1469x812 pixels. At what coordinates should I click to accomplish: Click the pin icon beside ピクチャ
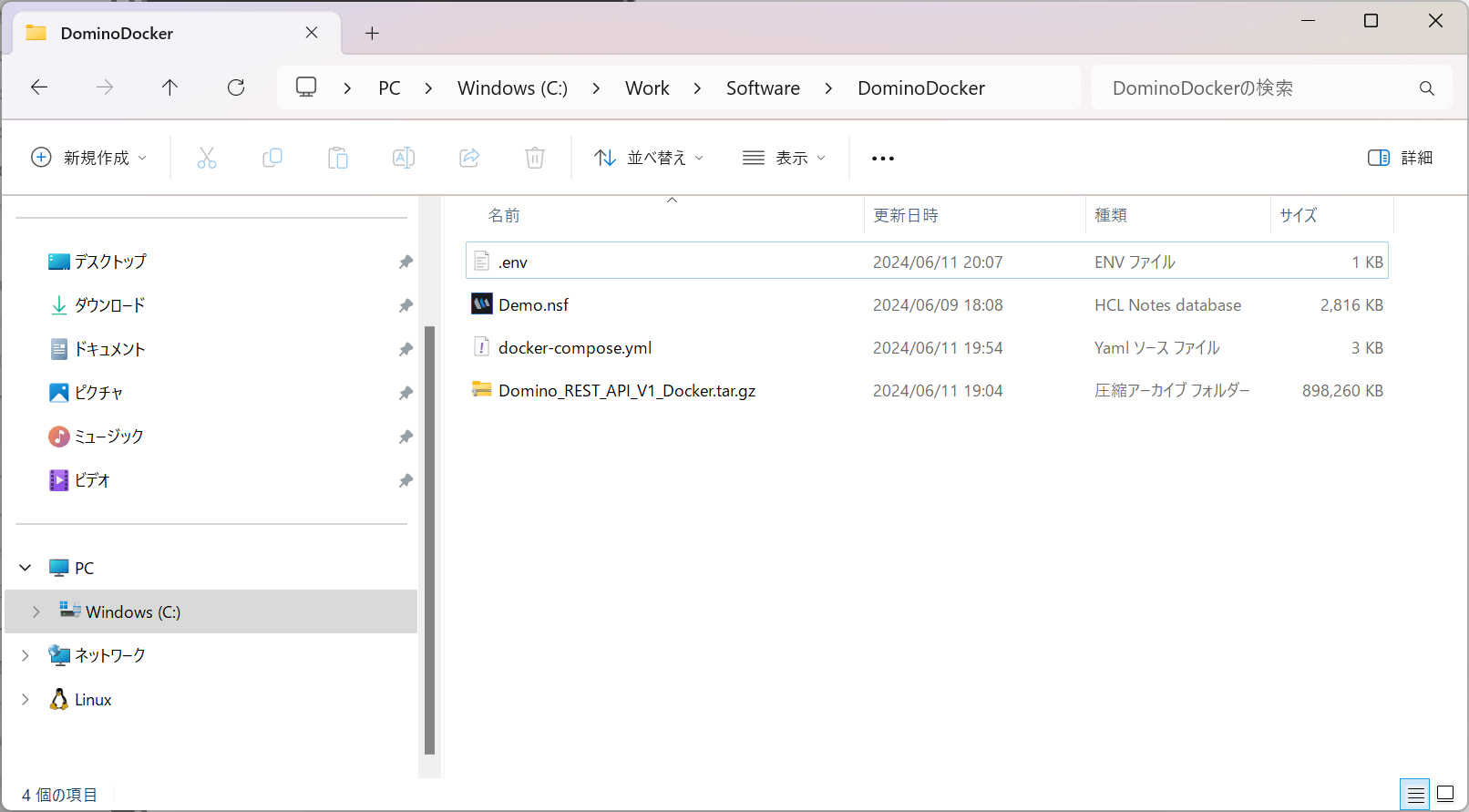click(406, 393)
